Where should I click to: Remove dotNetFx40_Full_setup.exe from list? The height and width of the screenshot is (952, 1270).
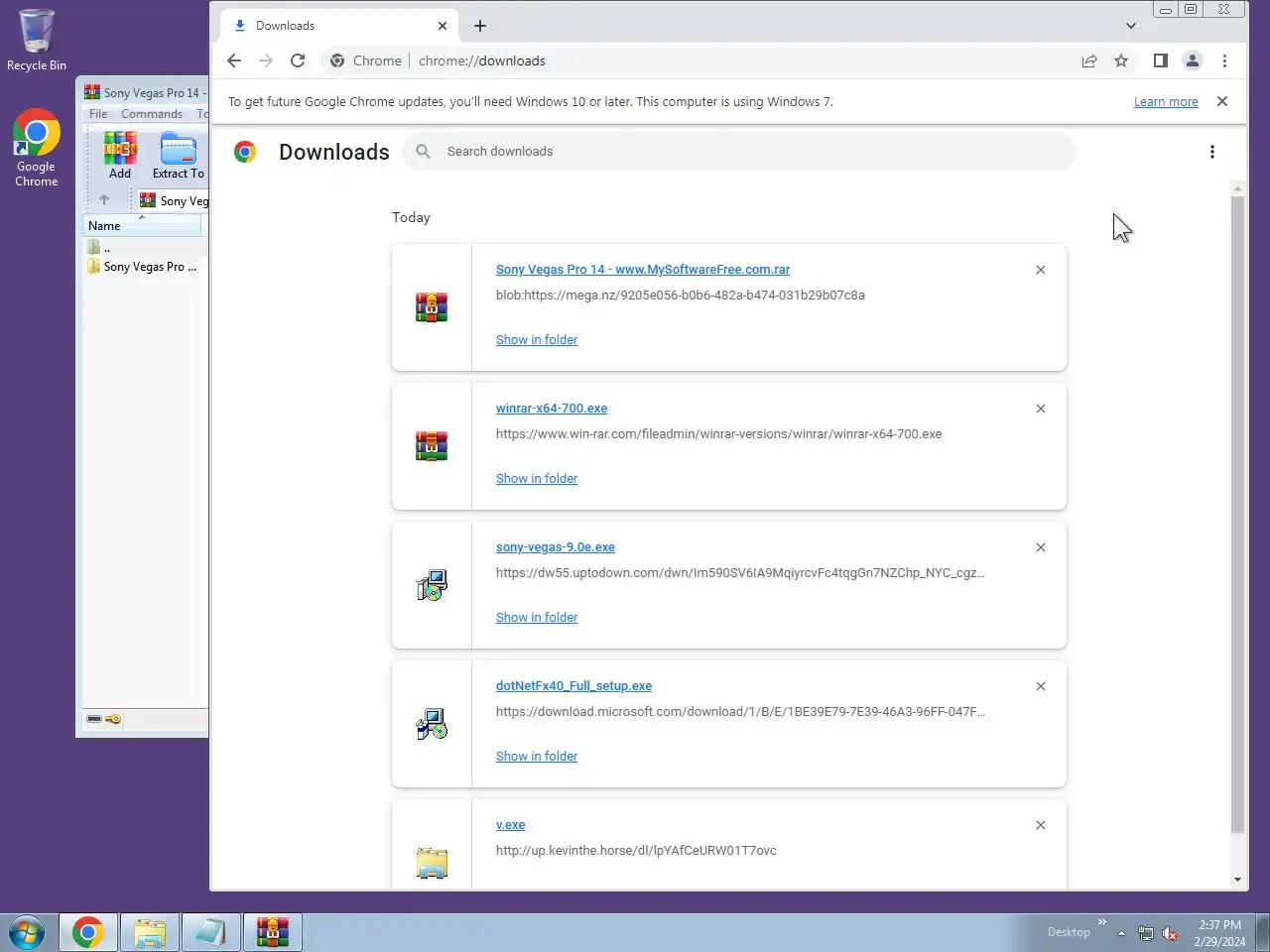tap(1041, 686)
